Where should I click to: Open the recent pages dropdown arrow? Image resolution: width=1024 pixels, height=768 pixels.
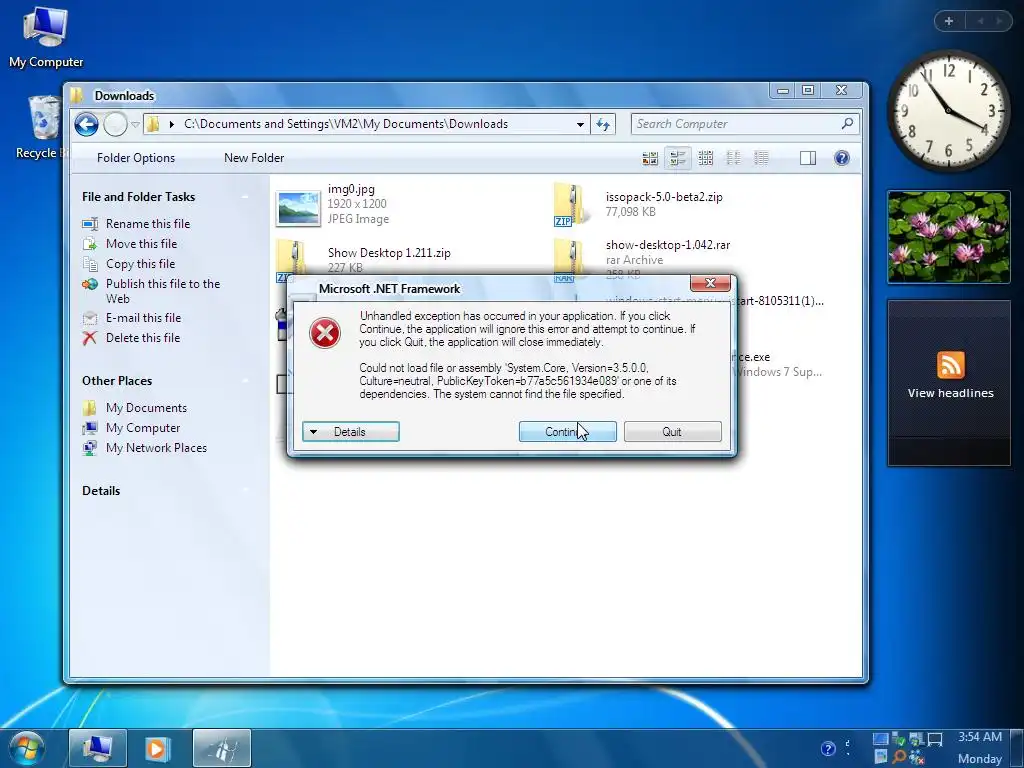pyautogui.click(x=135, y=124)
